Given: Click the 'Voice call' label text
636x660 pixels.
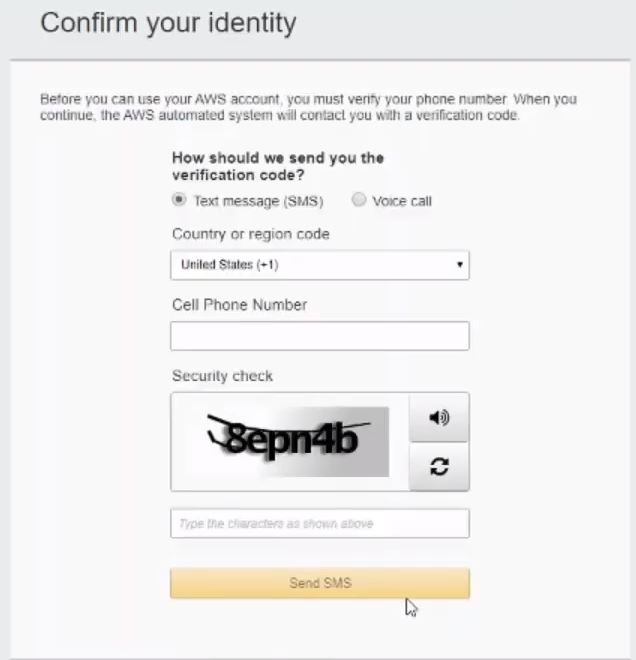Looking at the screenshot, I should tap(402, 201).
